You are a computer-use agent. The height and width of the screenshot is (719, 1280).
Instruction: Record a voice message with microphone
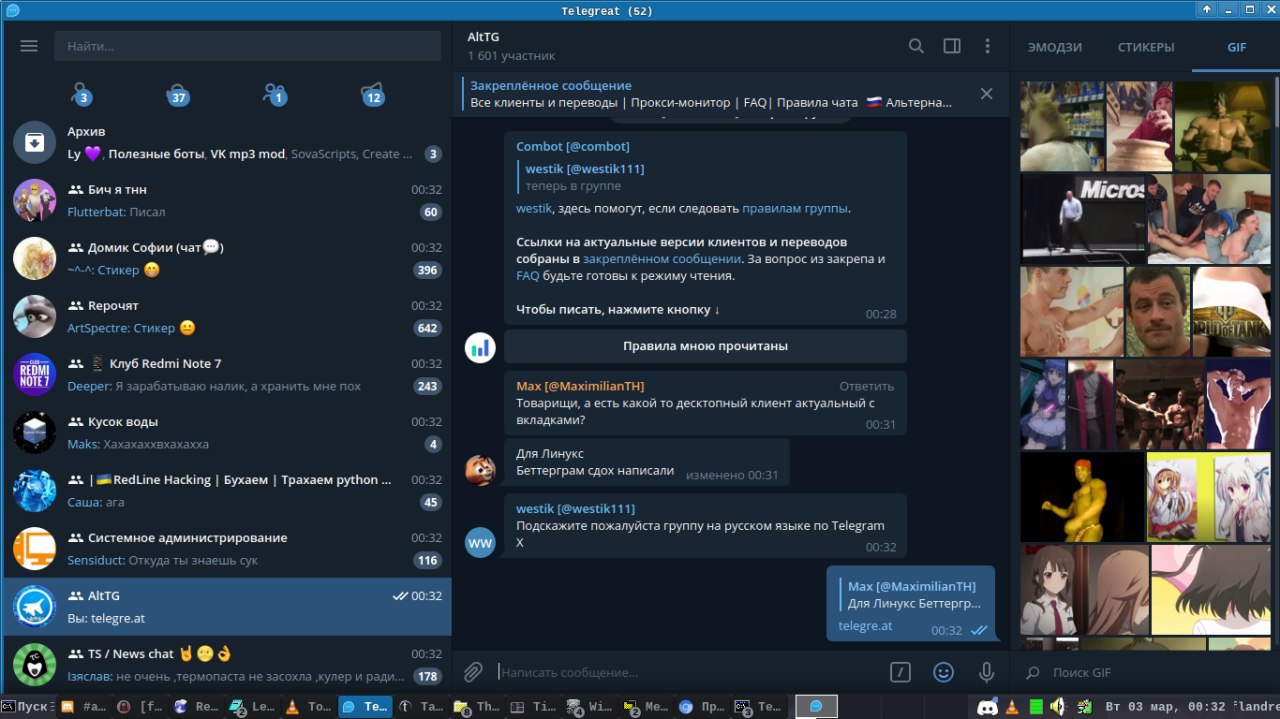coord(986,672)
